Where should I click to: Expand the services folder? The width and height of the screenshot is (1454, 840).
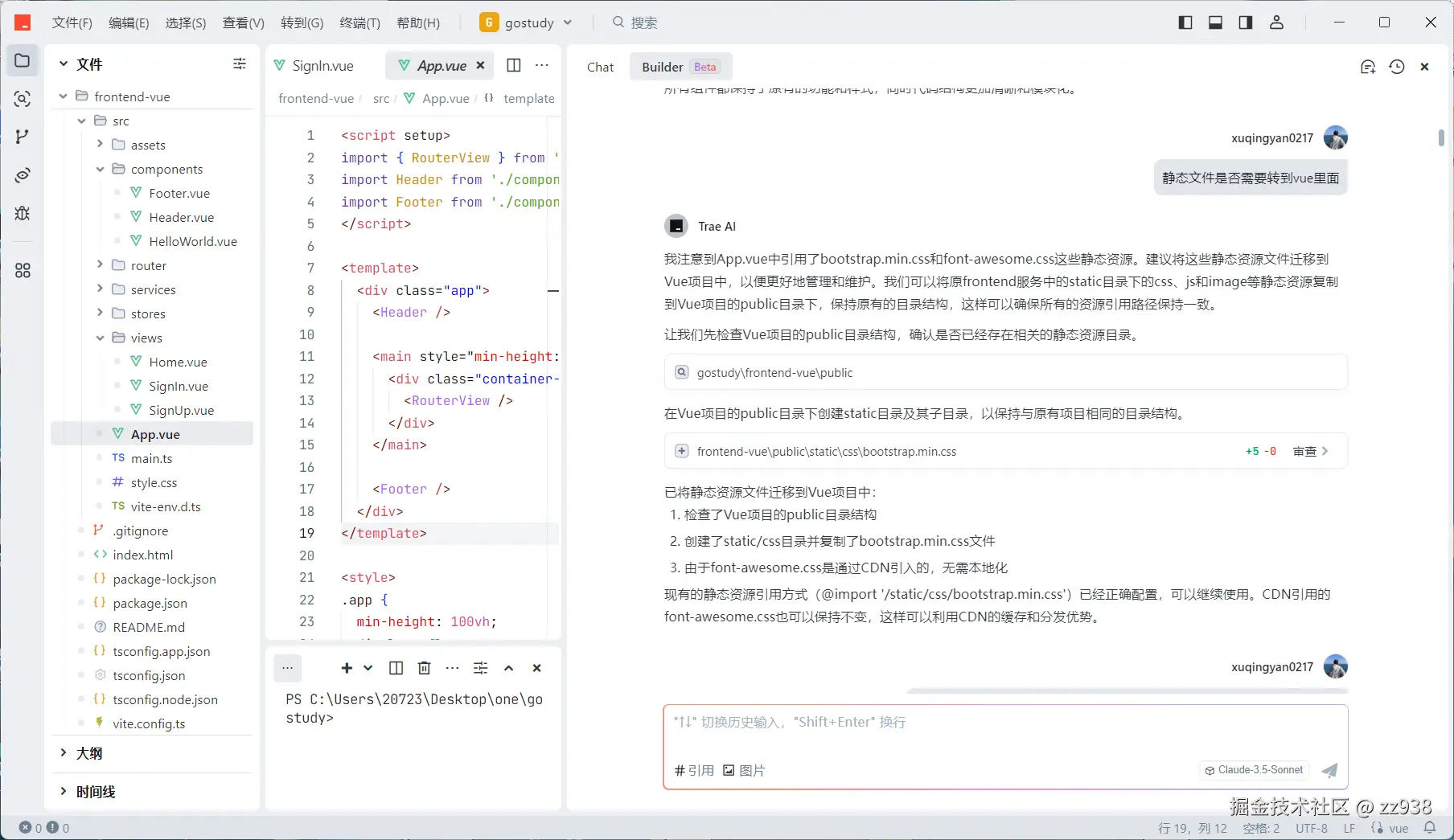click(100, 289)
